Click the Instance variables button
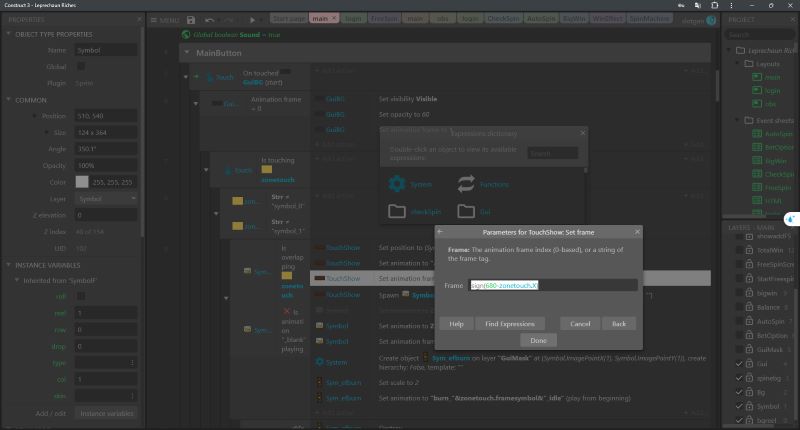 [x=106, y=413]
